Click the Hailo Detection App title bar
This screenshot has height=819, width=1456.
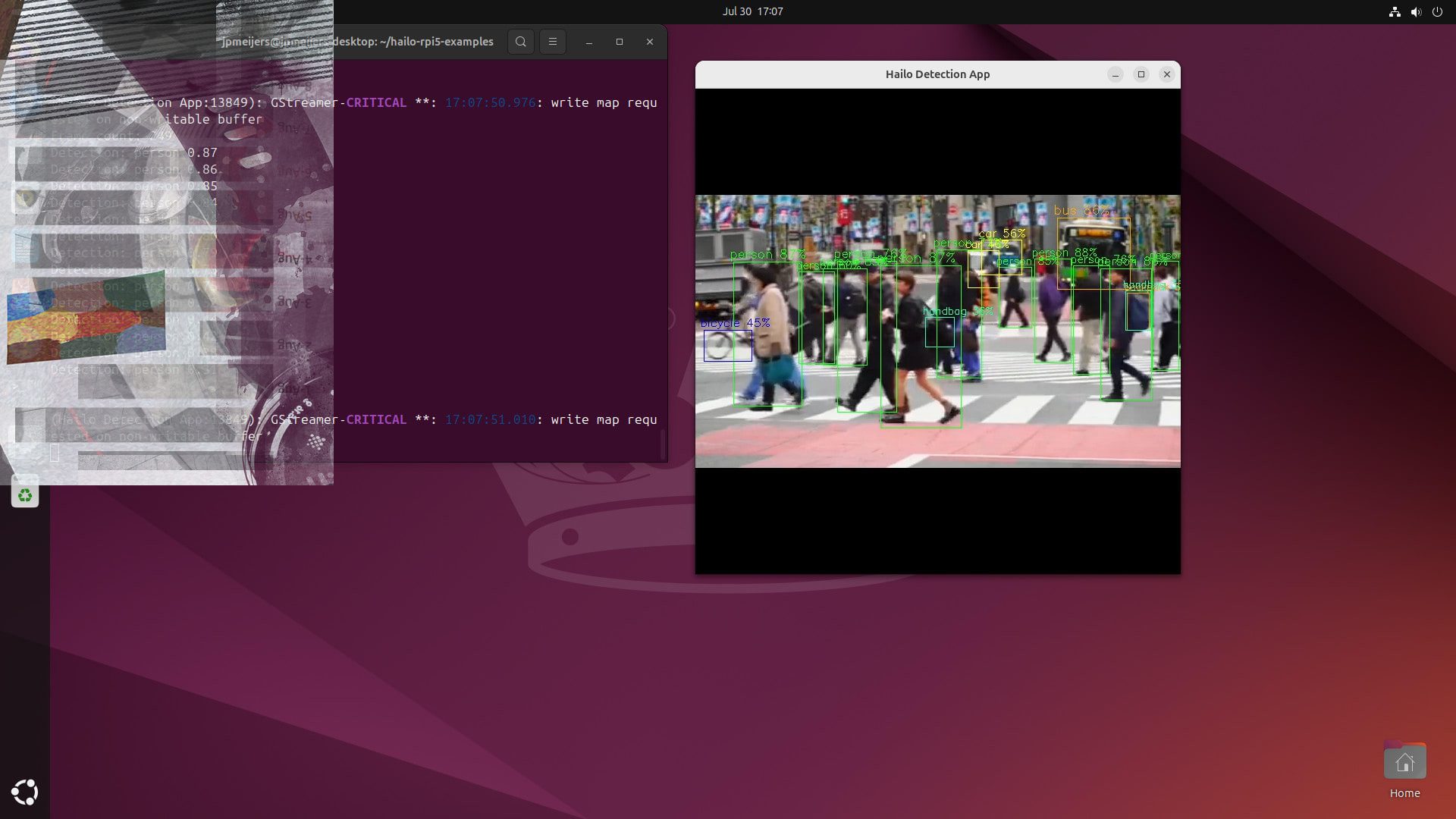[x=937, y=74]
